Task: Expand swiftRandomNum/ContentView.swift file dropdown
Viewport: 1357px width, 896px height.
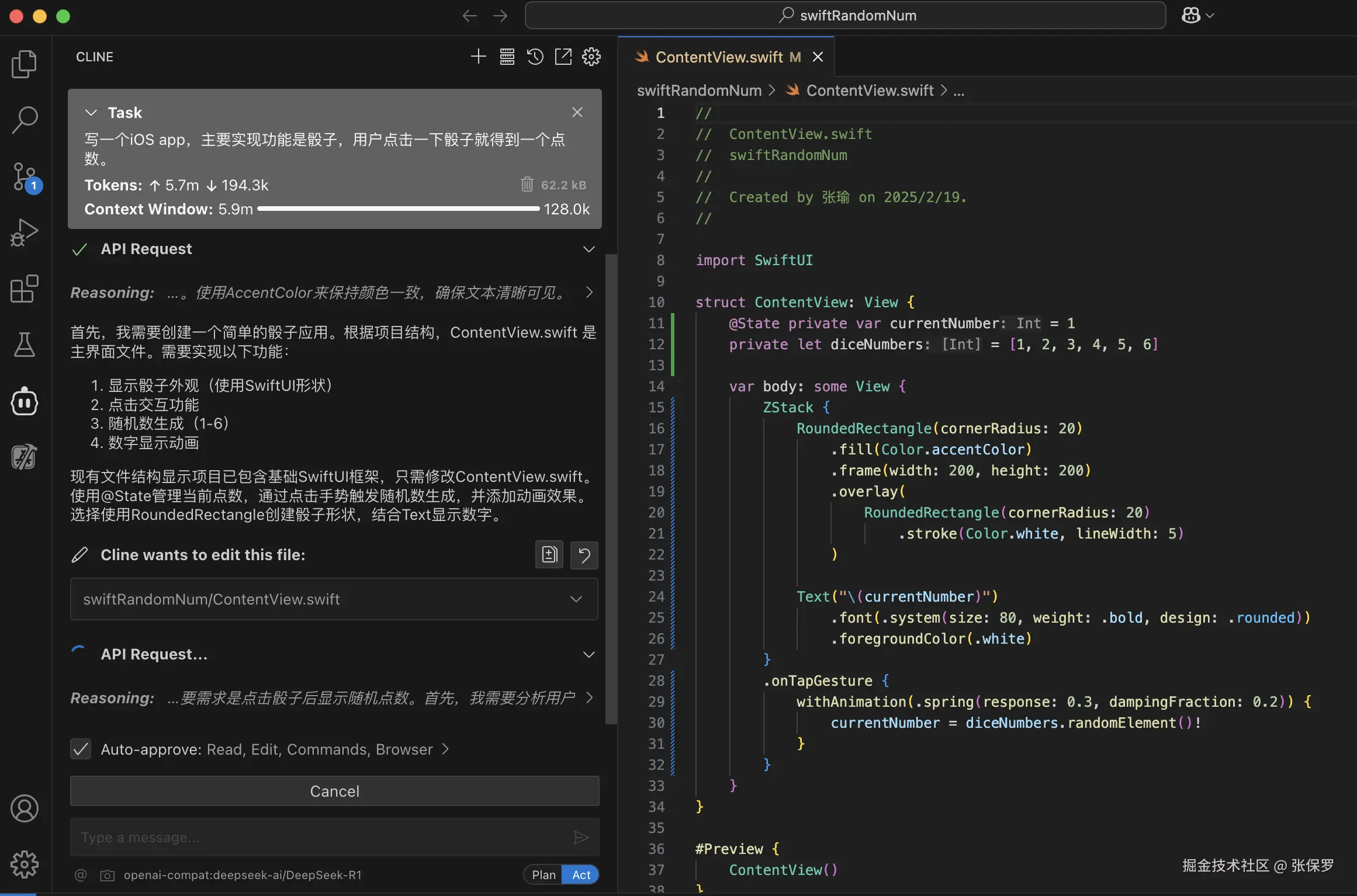Action: (576, 599)
